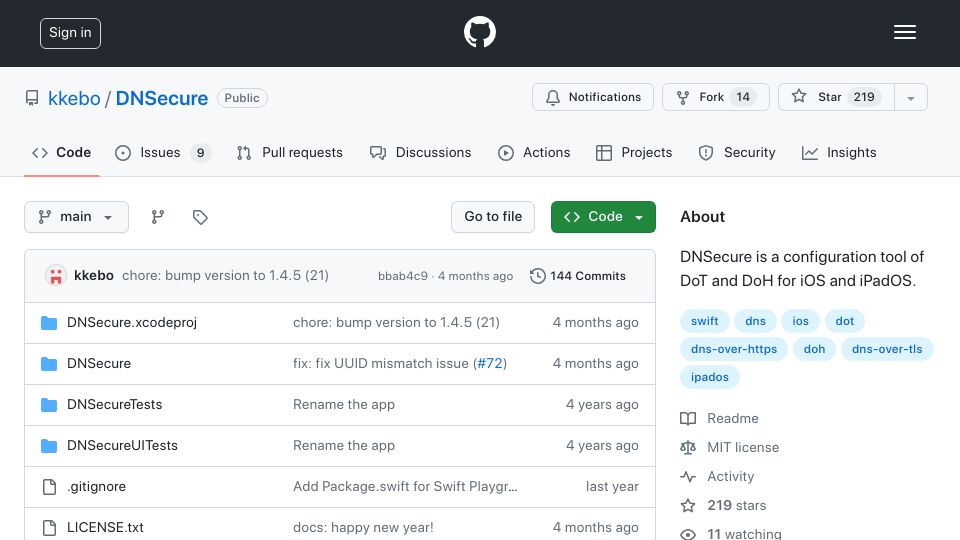Viewport: 960px width, 540px height.
Task: Open kkebo author link in commit row
Action: point(94,276)
